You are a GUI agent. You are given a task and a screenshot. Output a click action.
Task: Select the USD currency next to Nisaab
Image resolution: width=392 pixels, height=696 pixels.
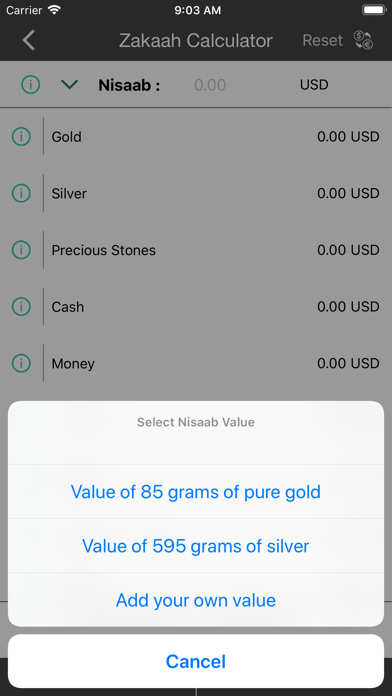tap(314, 84)
